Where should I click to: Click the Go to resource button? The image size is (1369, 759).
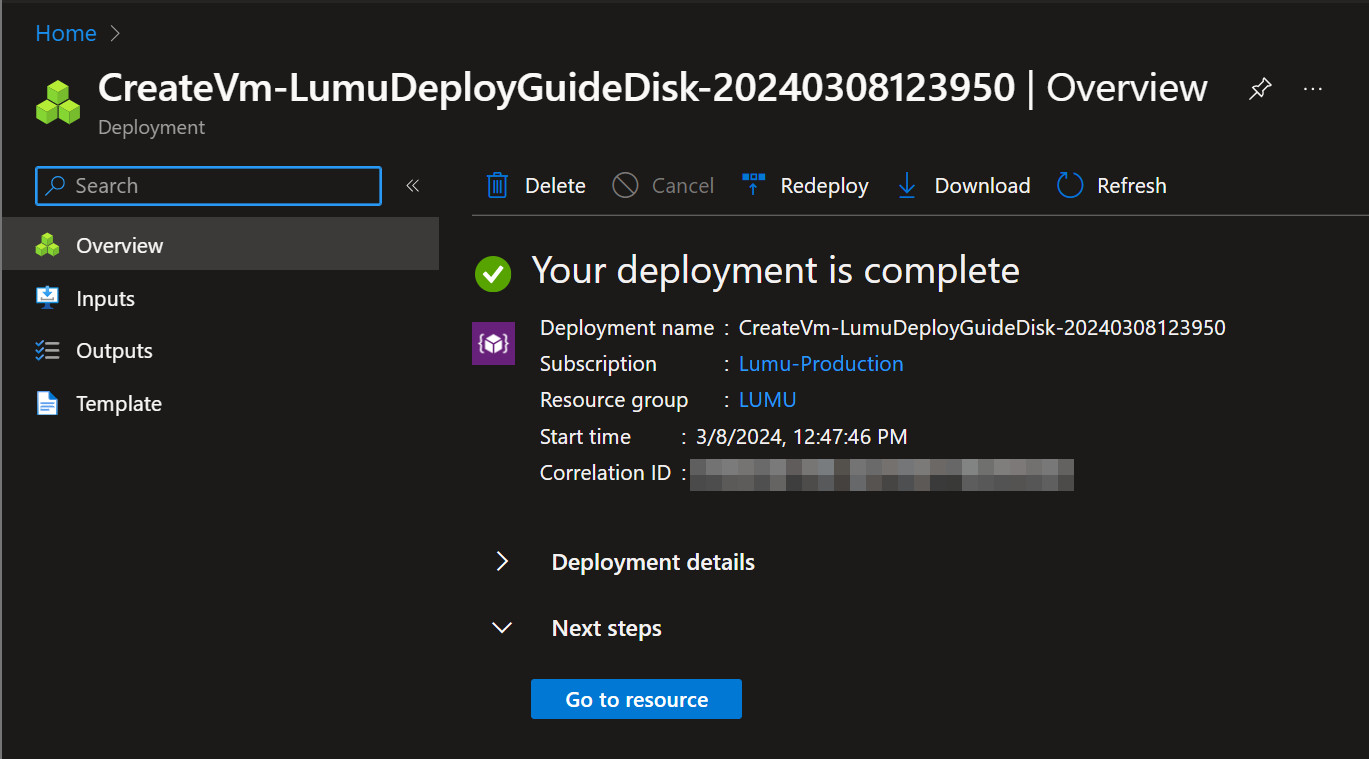(636, 700)
